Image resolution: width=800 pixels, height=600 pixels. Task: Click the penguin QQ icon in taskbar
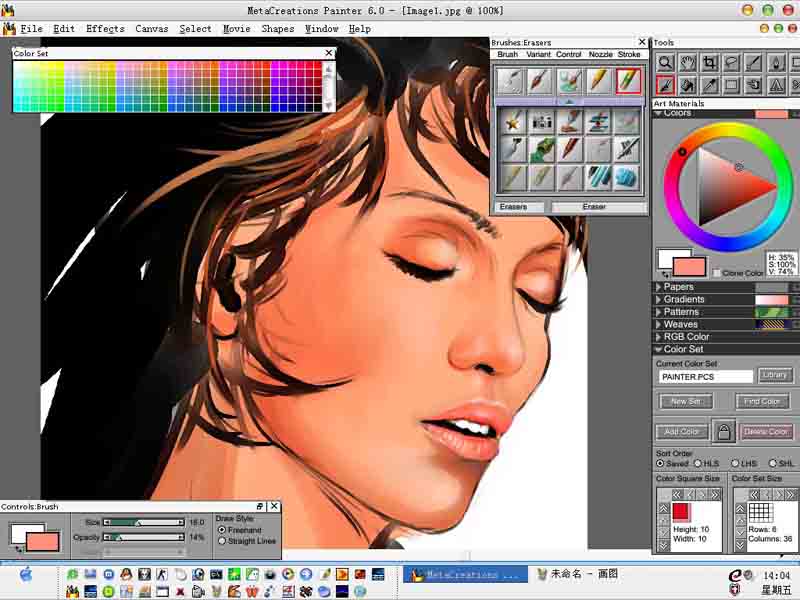pyautogui.click(x=127, y=574)
